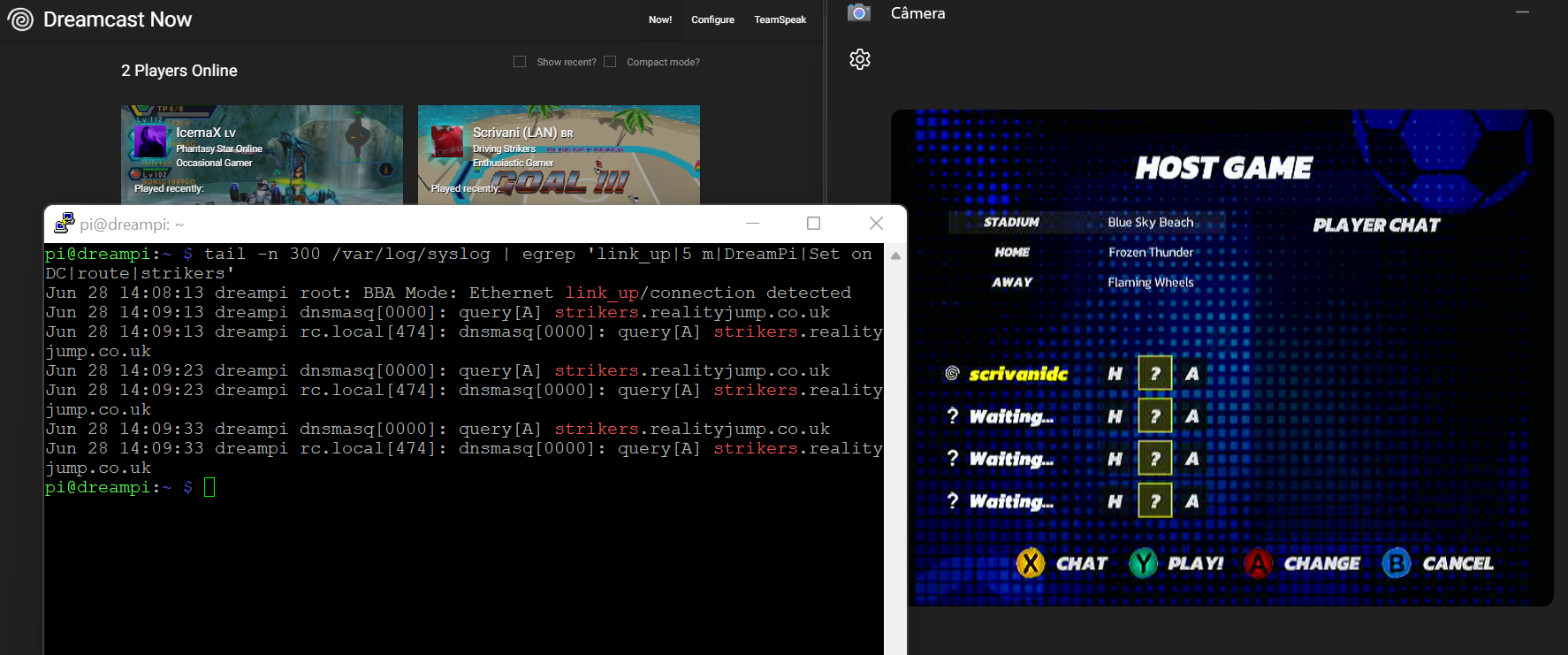The width and height of the screenshot is (1568, 655).
Task: Click the HOST GAME title
Action: click(1224, 168)
